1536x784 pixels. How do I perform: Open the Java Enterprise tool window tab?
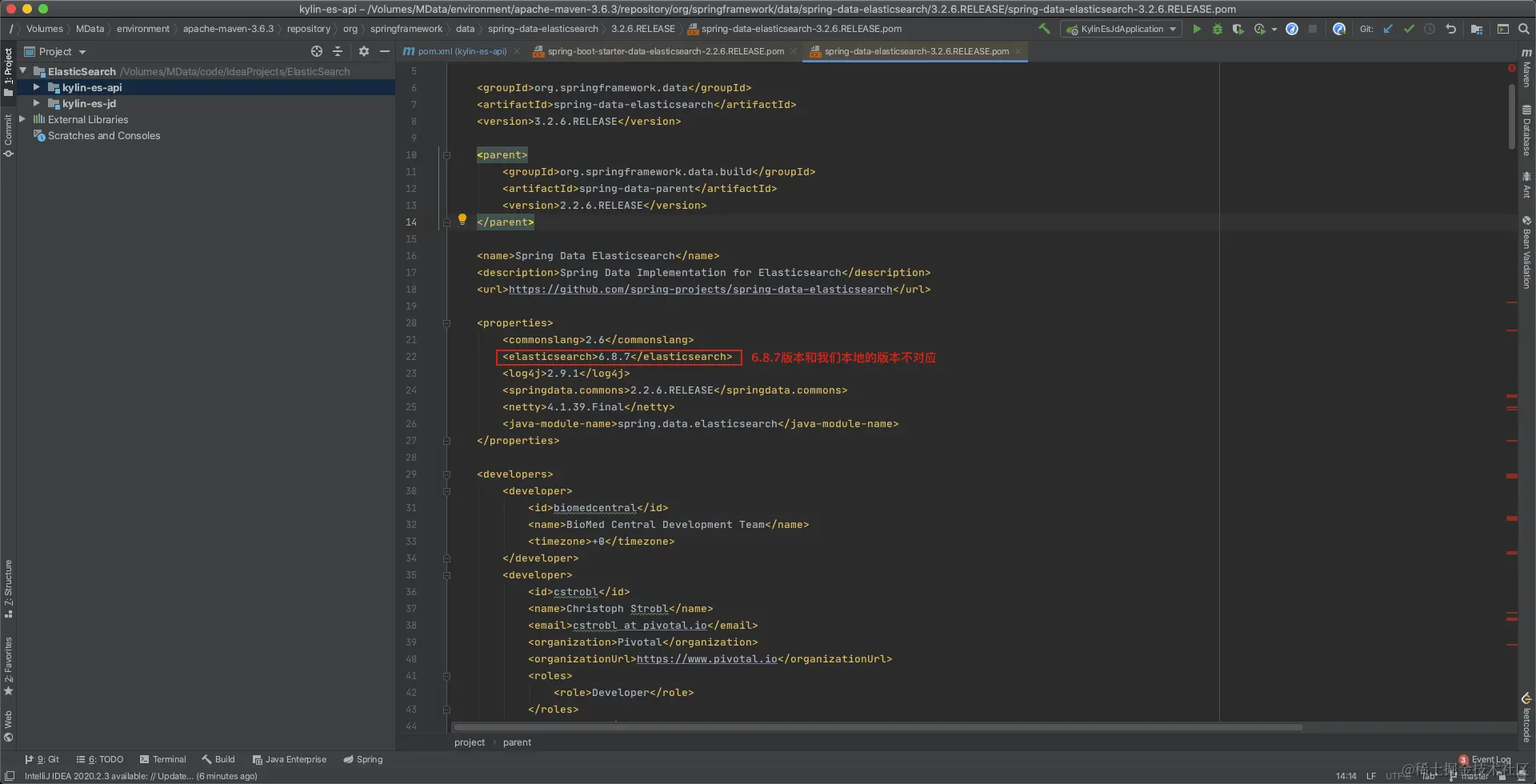click(x=290, y=759)
